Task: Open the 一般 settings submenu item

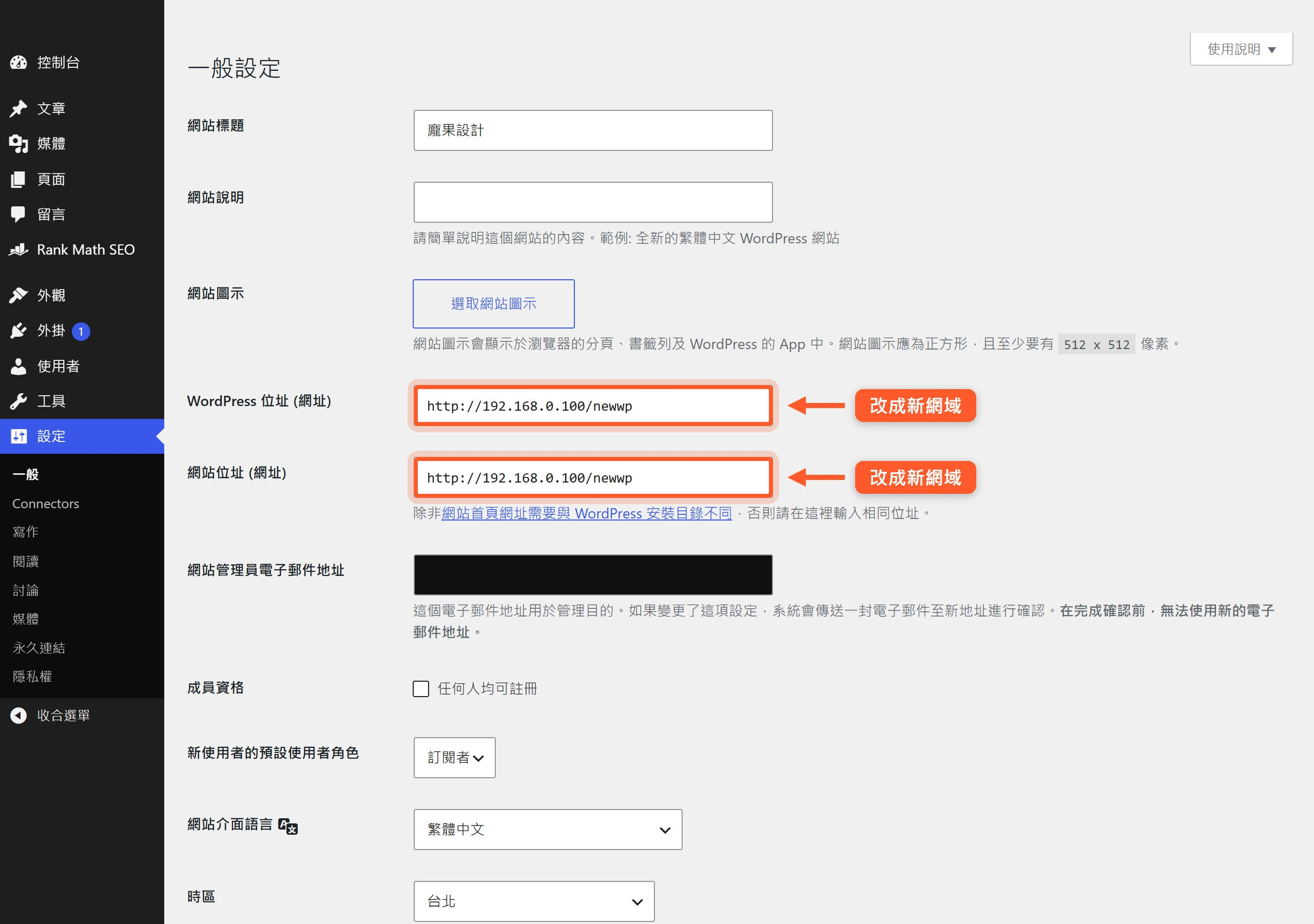Action: click(x=25, y=475)
